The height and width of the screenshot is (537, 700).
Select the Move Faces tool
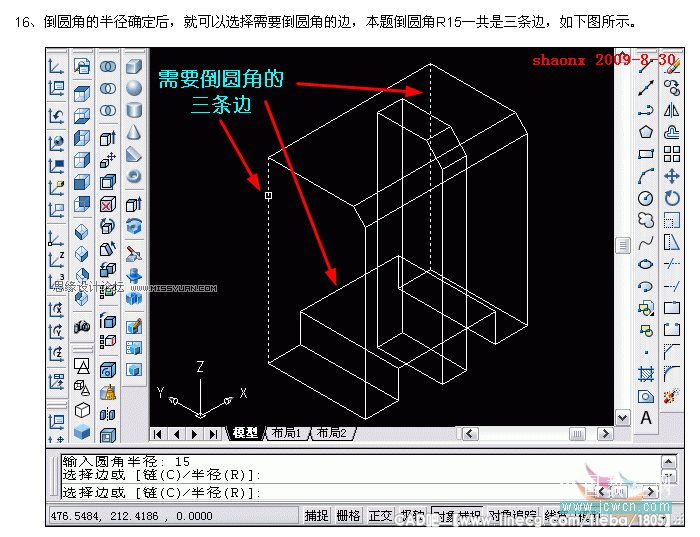[108, 160]
